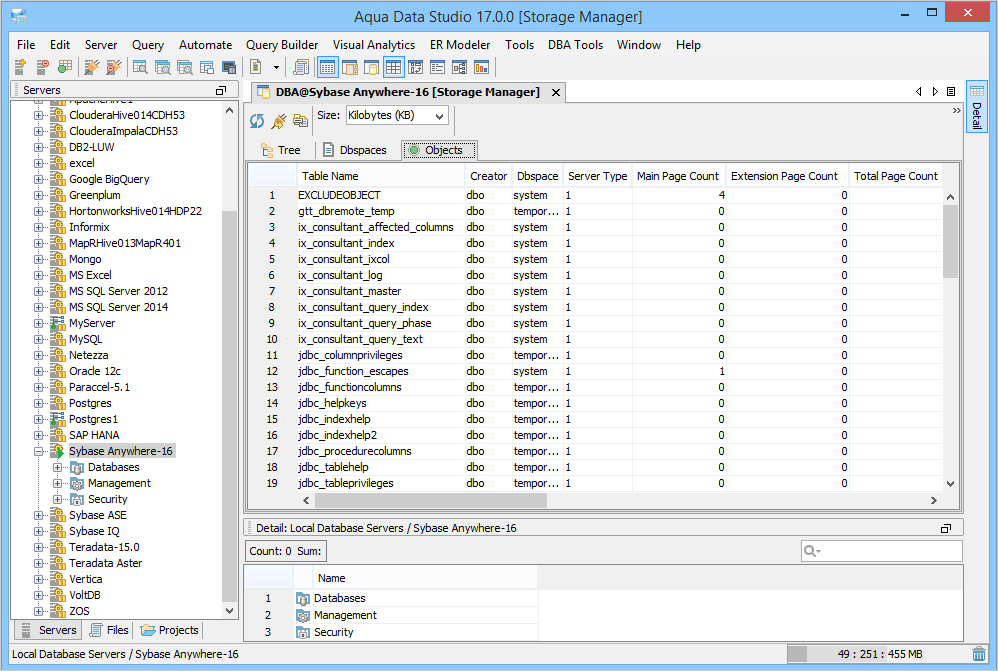Click the disconnect plug toolbar icon
Viewport: 998px width, 671px height.
(114, 67)
